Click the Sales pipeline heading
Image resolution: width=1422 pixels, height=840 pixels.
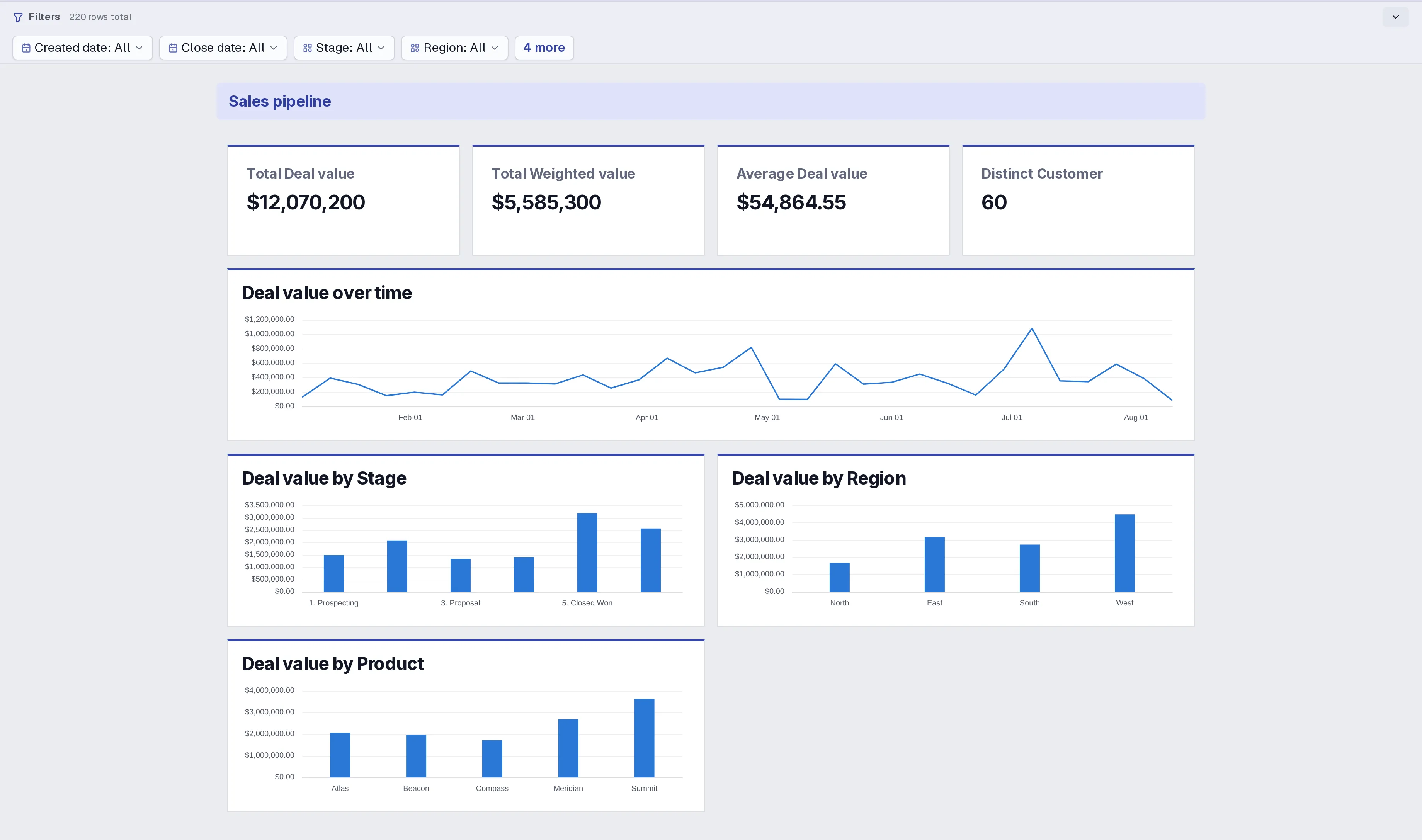[x=280, y=101]
